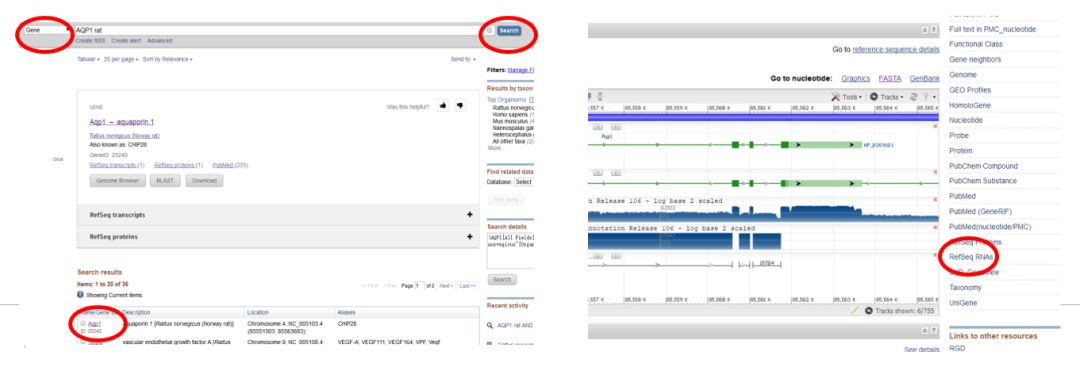Clear the AQP1 rat search query
Viewport: 1080px width, 367px height.
coord(489,30)
